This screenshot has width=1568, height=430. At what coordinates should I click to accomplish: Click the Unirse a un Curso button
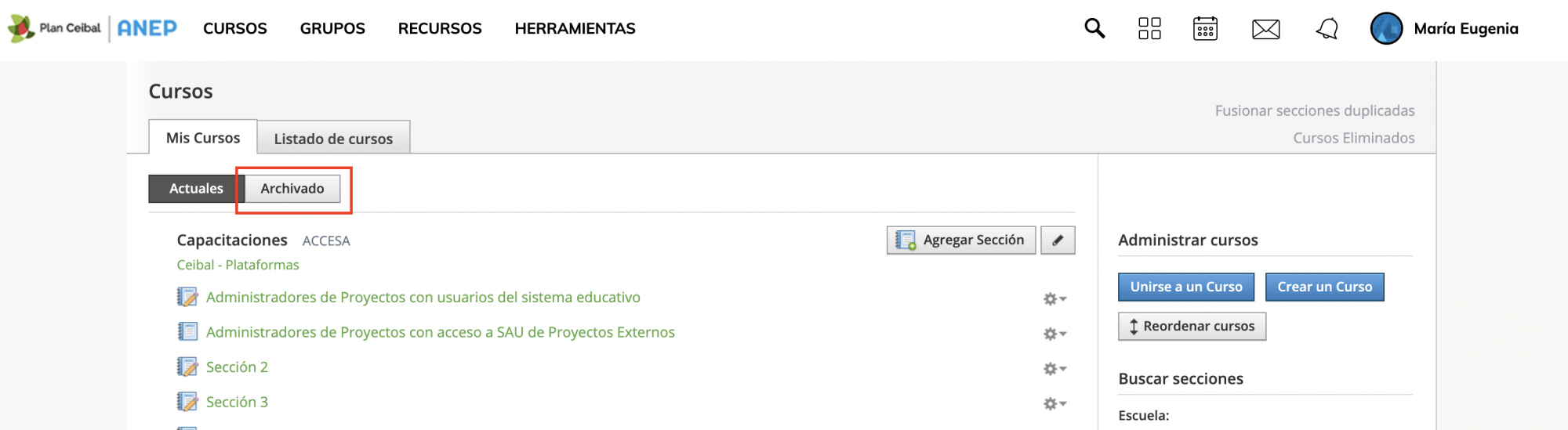[1186, 287]
